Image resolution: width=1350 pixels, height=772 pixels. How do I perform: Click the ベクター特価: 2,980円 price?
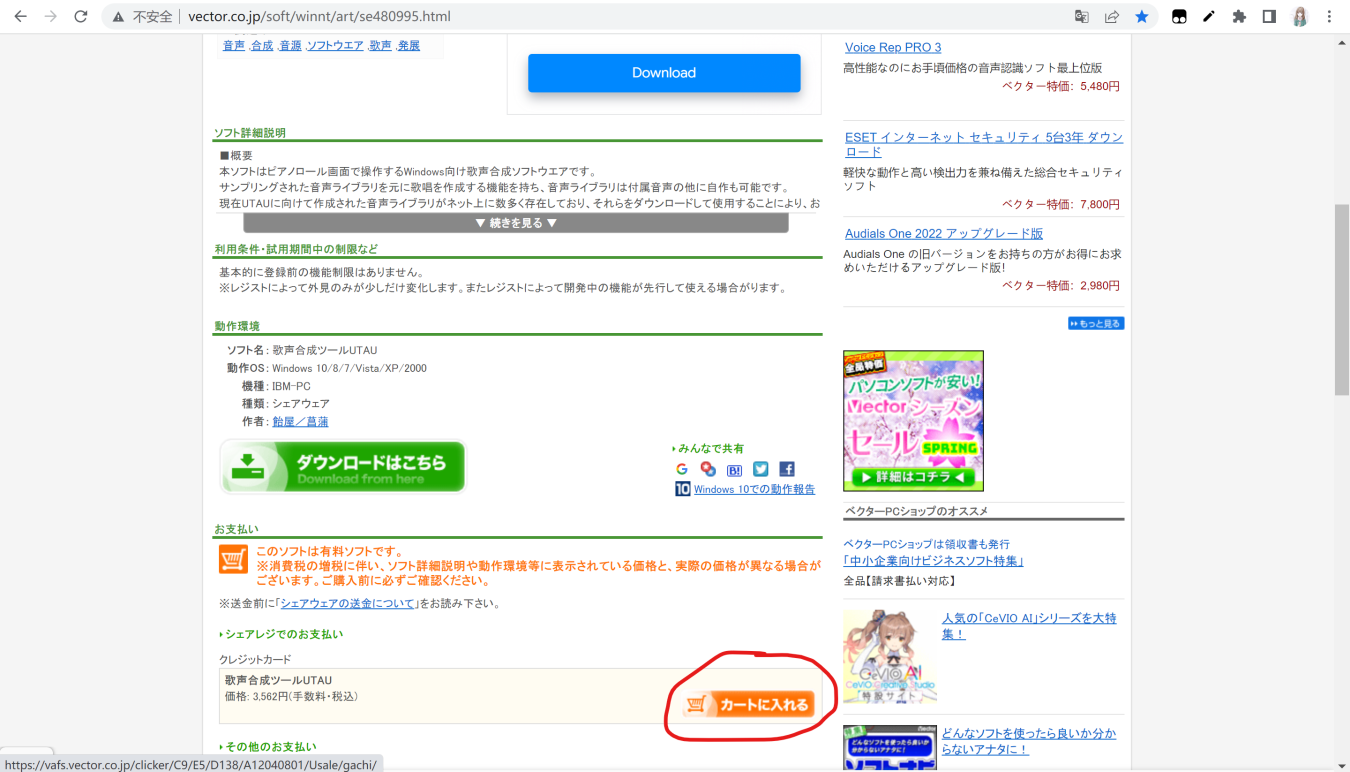click(x=1061, y=286)
